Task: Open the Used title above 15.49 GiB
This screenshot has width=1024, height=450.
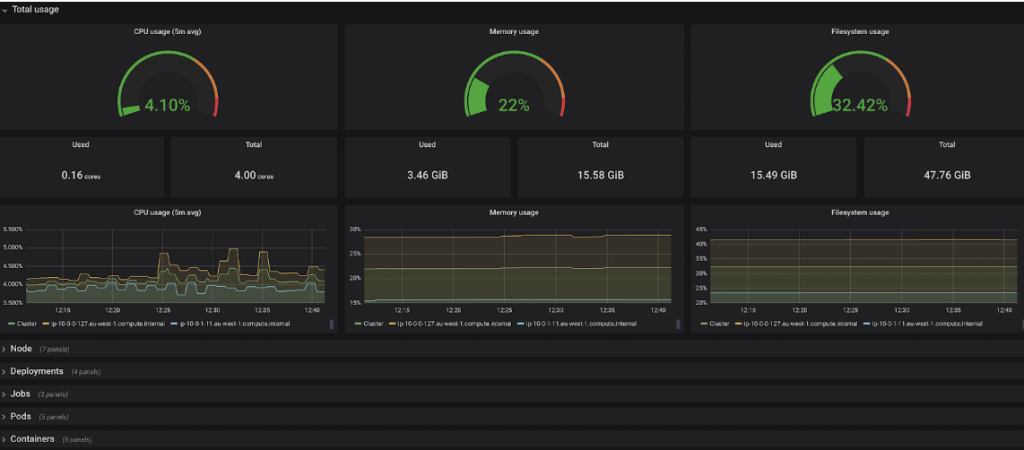Action: coord(773,144)
